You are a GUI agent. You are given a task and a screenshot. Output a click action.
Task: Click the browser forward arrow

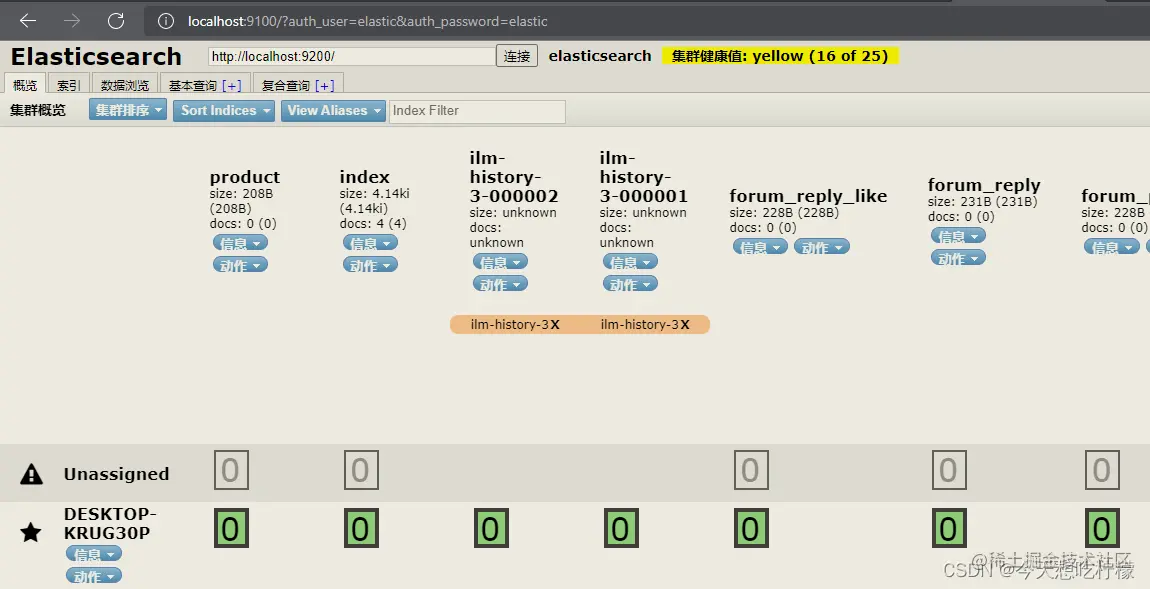(x=72, y=21)
